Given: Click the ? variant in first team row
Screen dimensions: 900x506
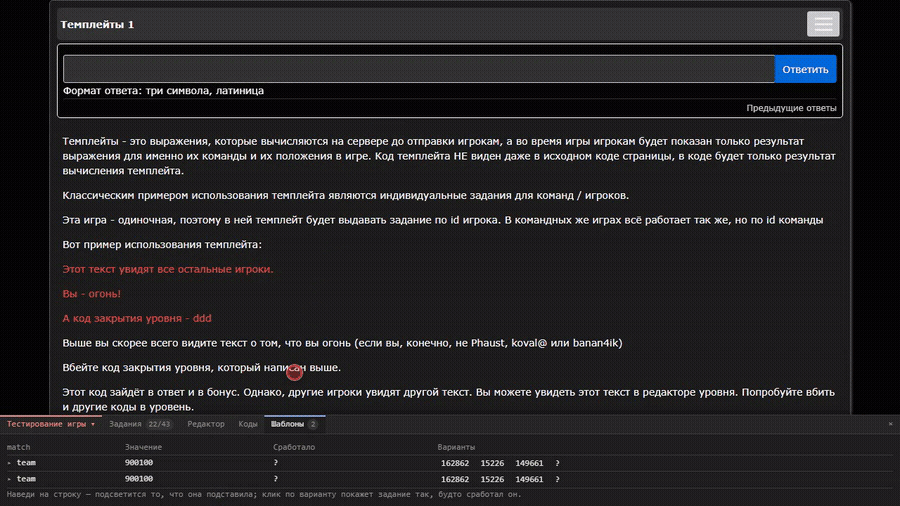Looking at the screenshot, I should tap(557, 463).
